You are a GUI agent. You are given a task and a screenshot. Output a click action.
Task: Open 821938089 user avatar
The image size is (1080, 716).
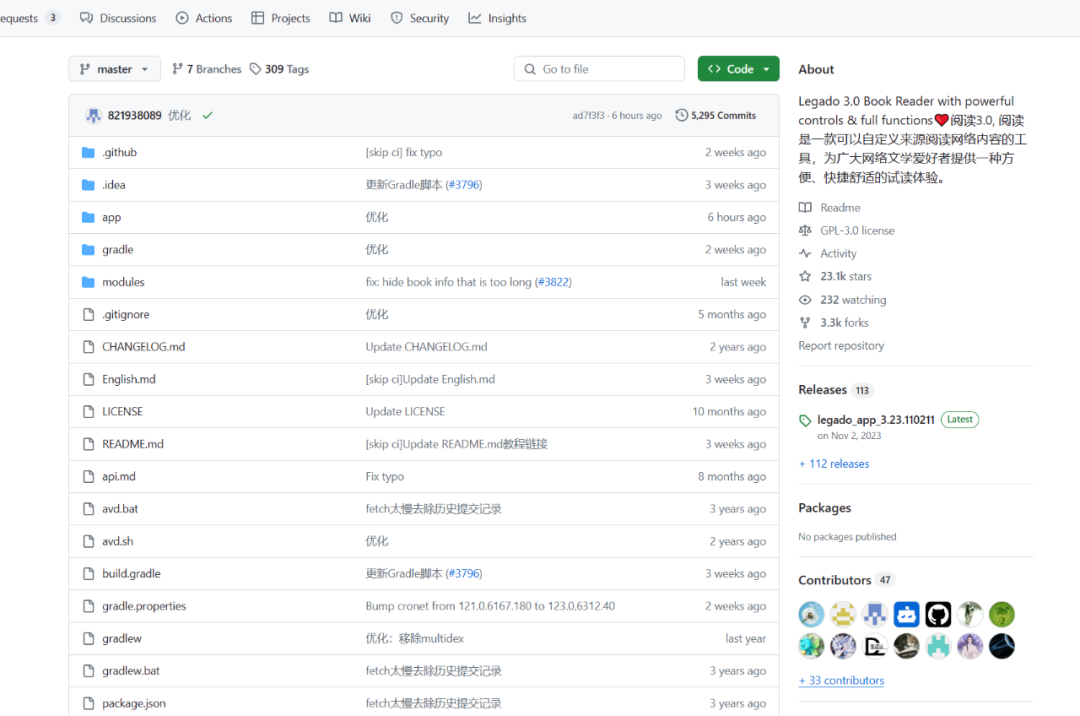93,116
